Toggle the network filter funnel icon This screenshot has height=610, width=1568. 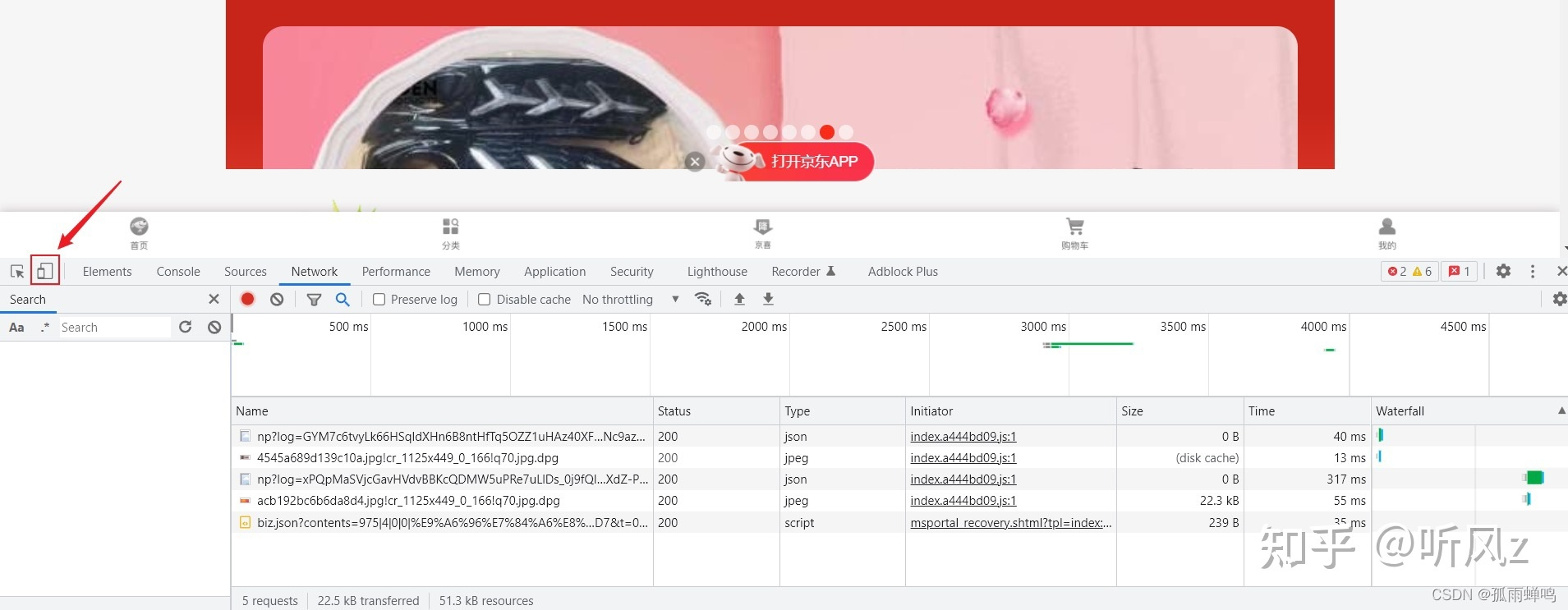314,299
